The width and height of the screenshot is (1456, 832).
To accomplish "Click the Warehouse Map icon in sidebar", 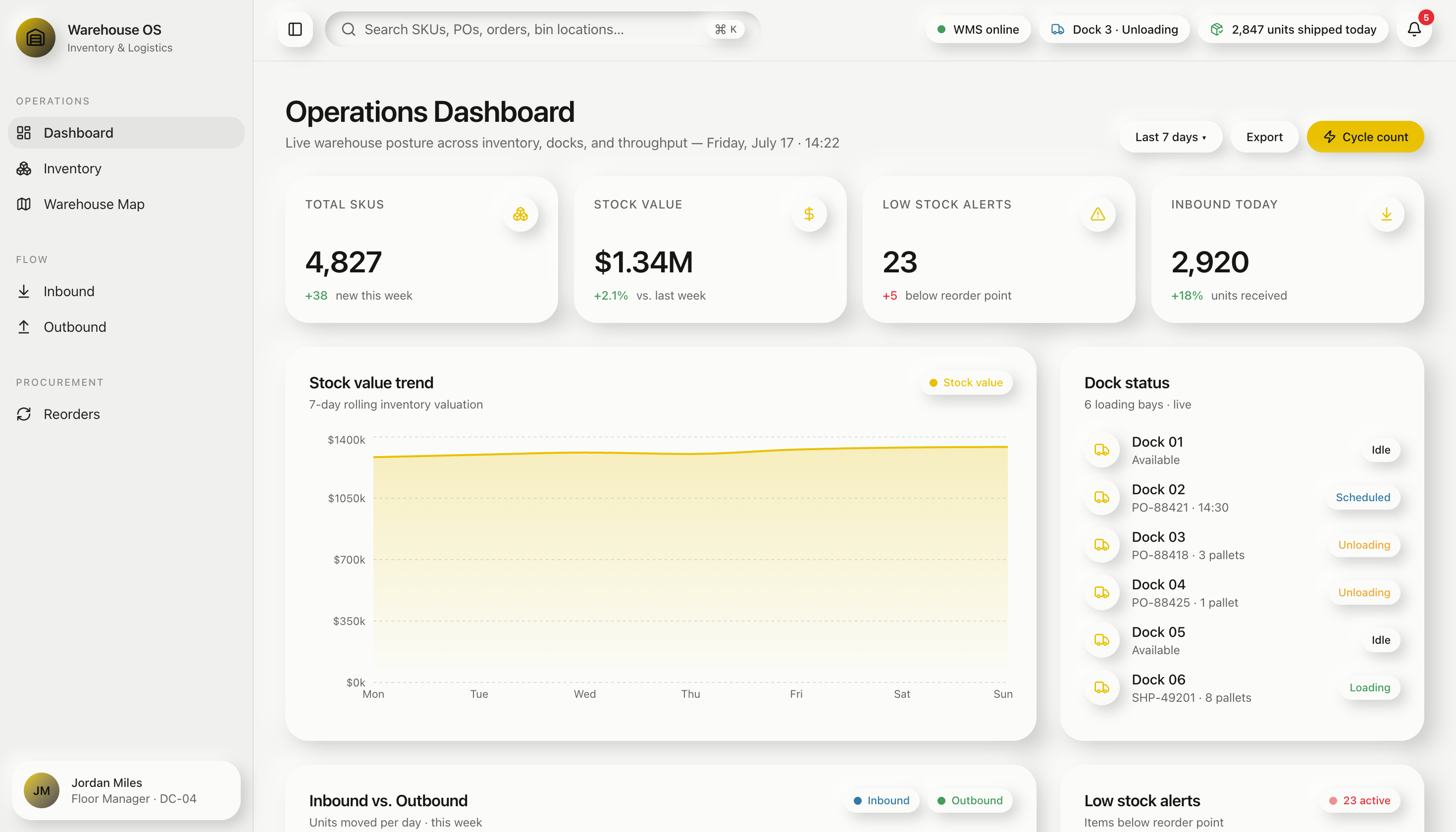I will tap(23, 204).
